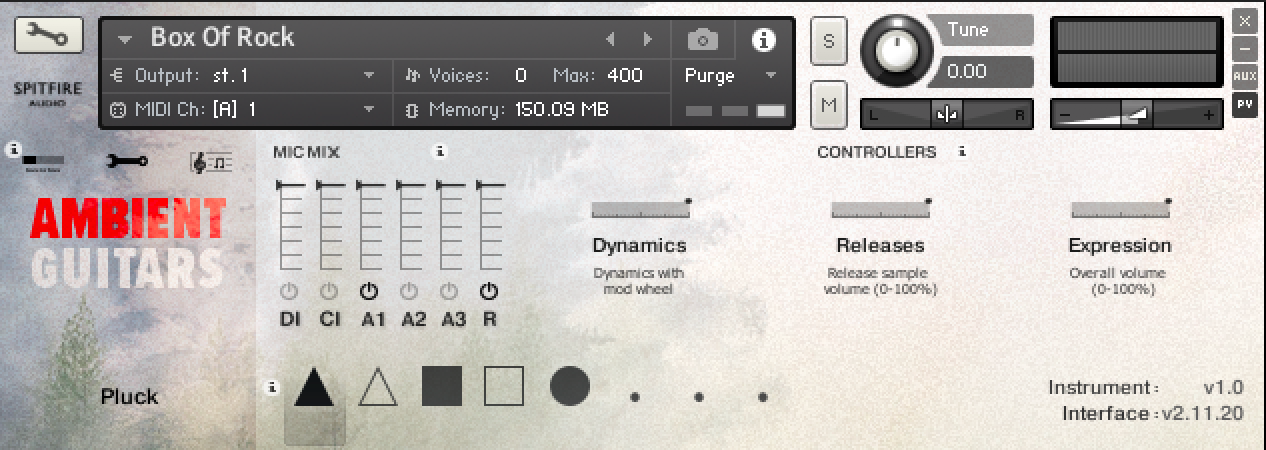1266x450 pixels.
Task: Disable the A1 mic power button
Action: pos(369,292)
